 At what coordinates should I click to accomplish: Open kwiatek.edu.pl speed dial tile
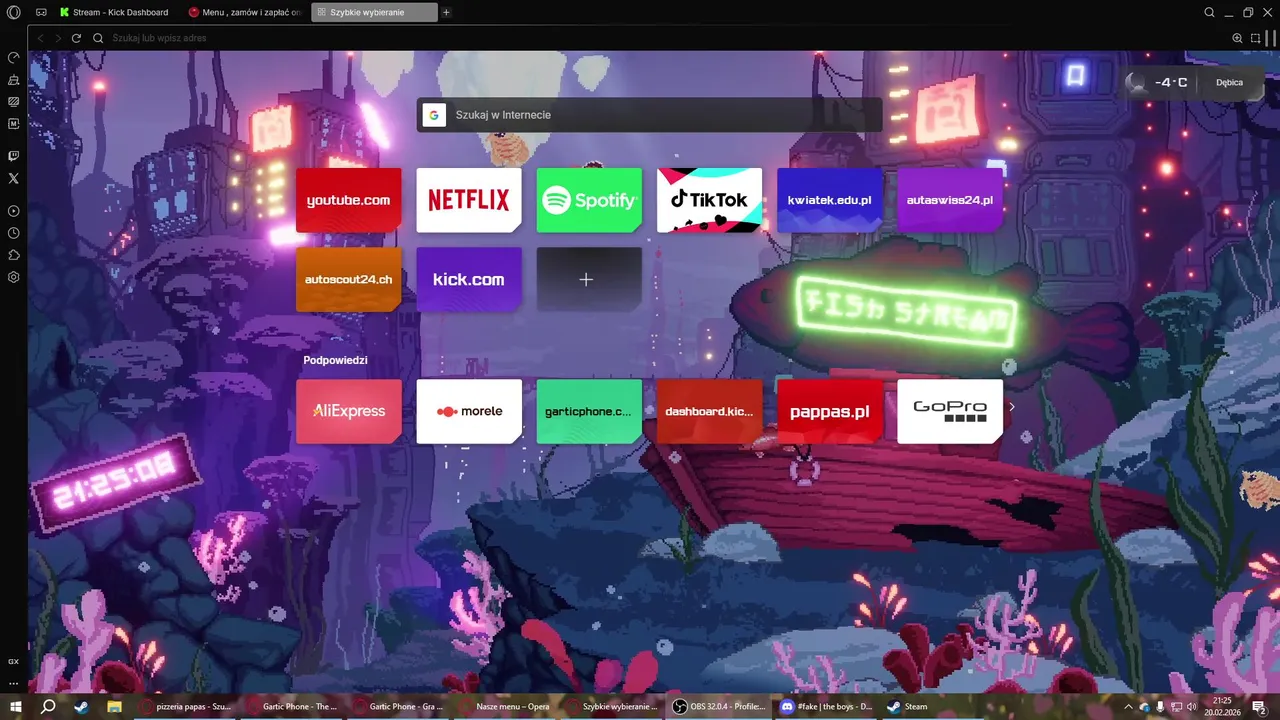(x=830, y=200)
